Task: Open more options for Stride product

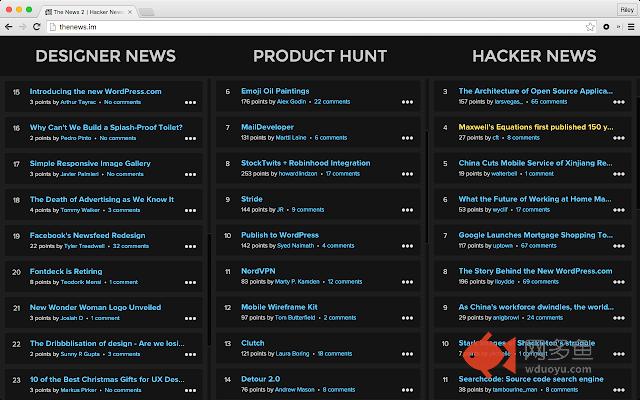Action: pos(407,210)
